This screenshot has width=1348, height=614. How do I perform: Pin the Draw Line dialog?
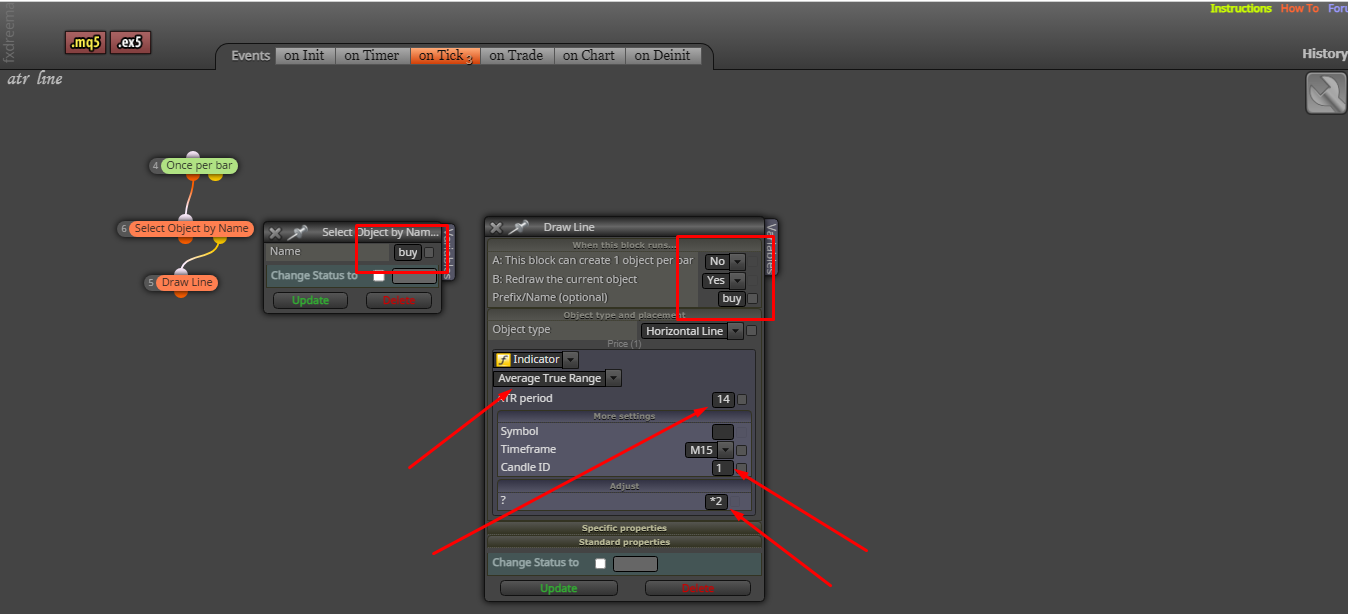[518, 227]
